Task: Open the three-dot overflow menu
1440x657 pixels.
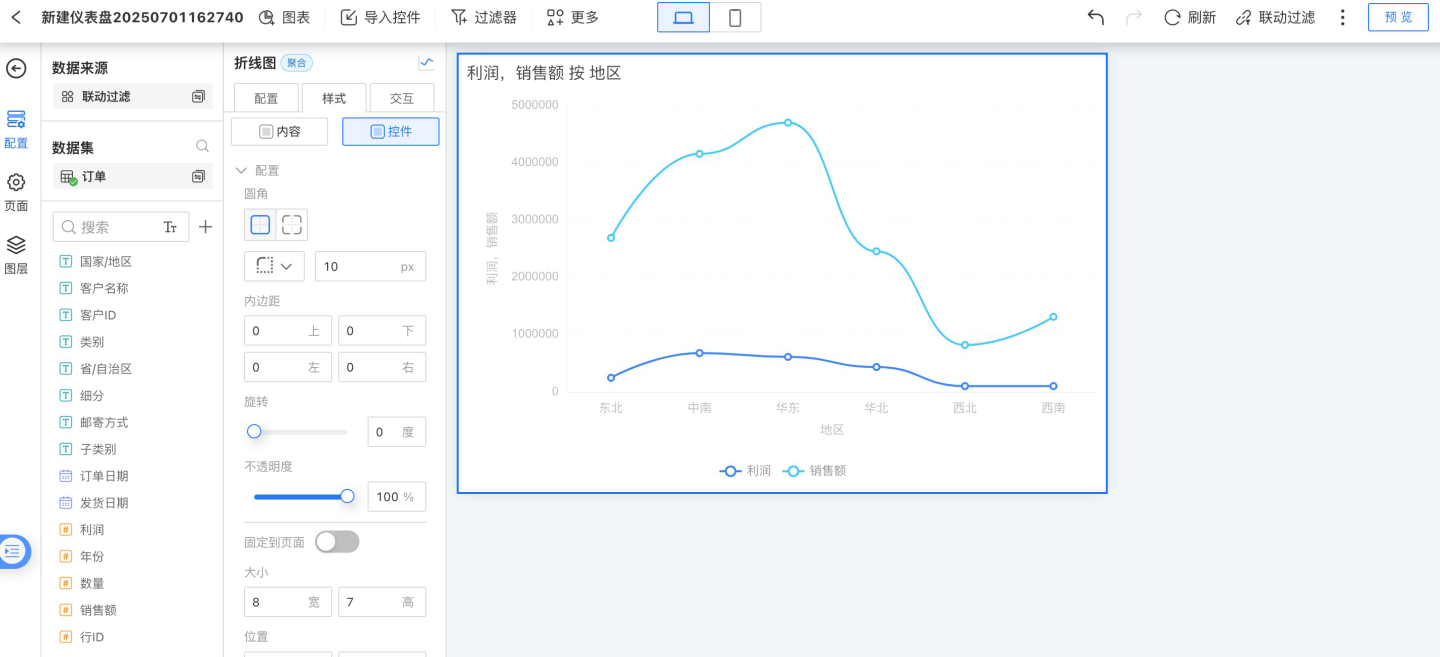Action: point(1343,17)
